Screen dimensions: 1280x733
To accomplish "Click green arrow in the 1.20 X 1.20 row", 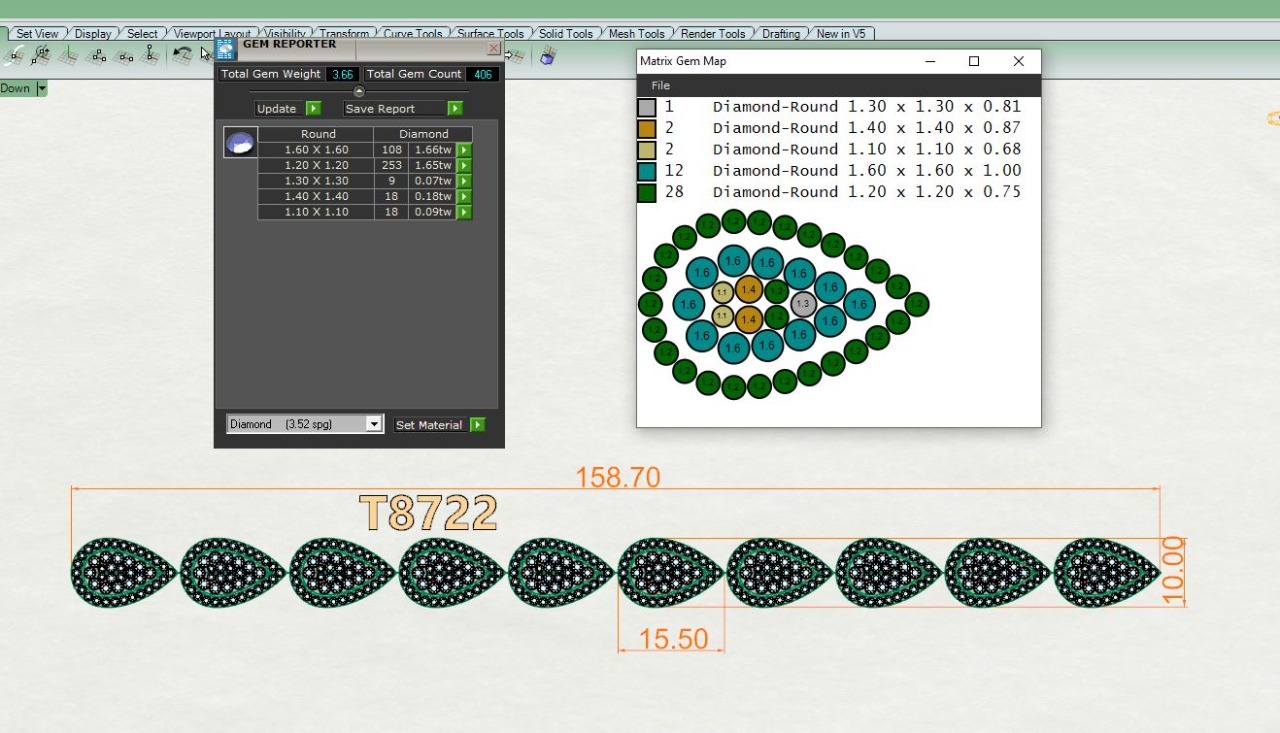I will (x=464, y=166).
